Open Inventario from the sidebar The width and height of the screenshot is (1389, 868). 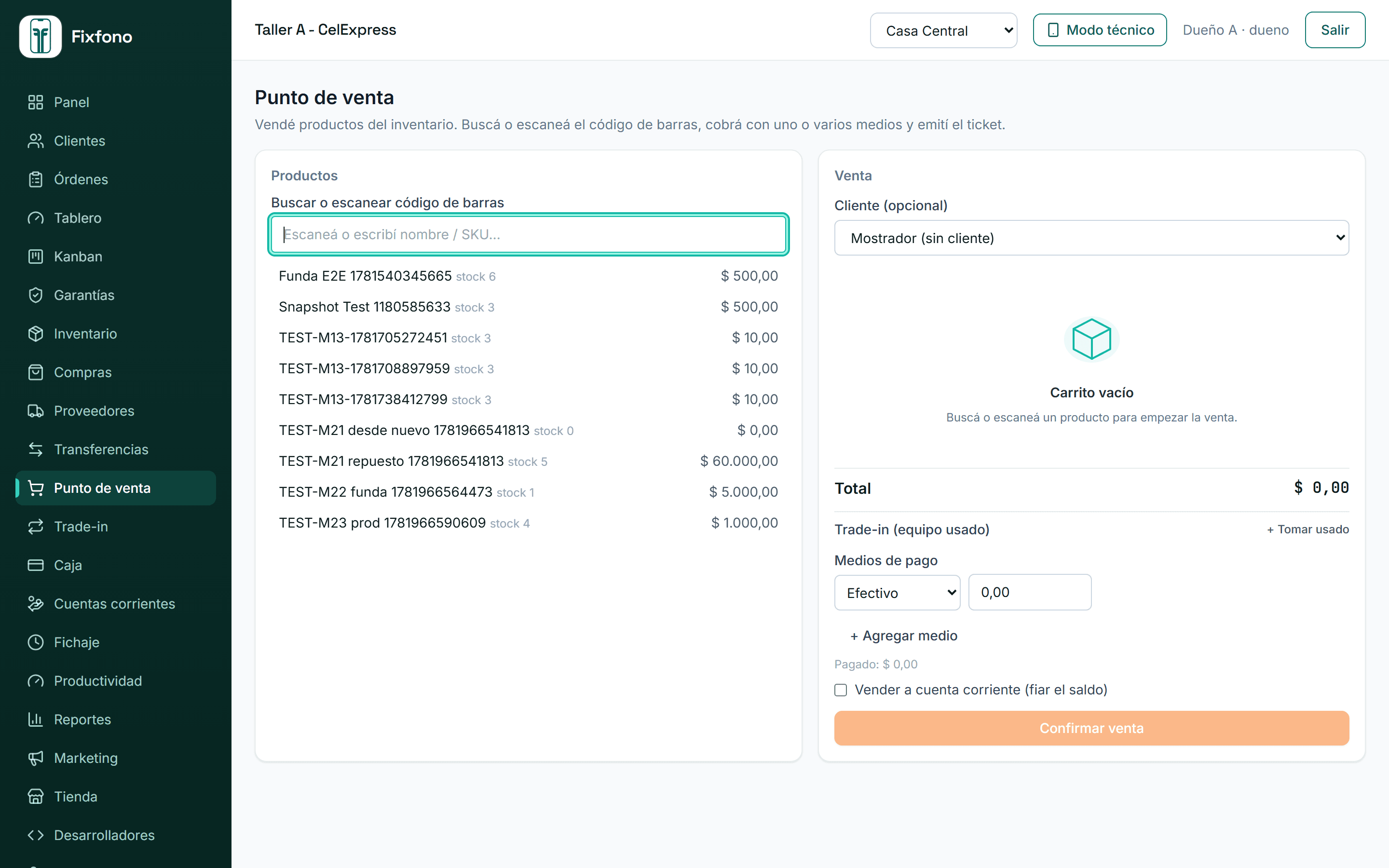coord(115,334)
